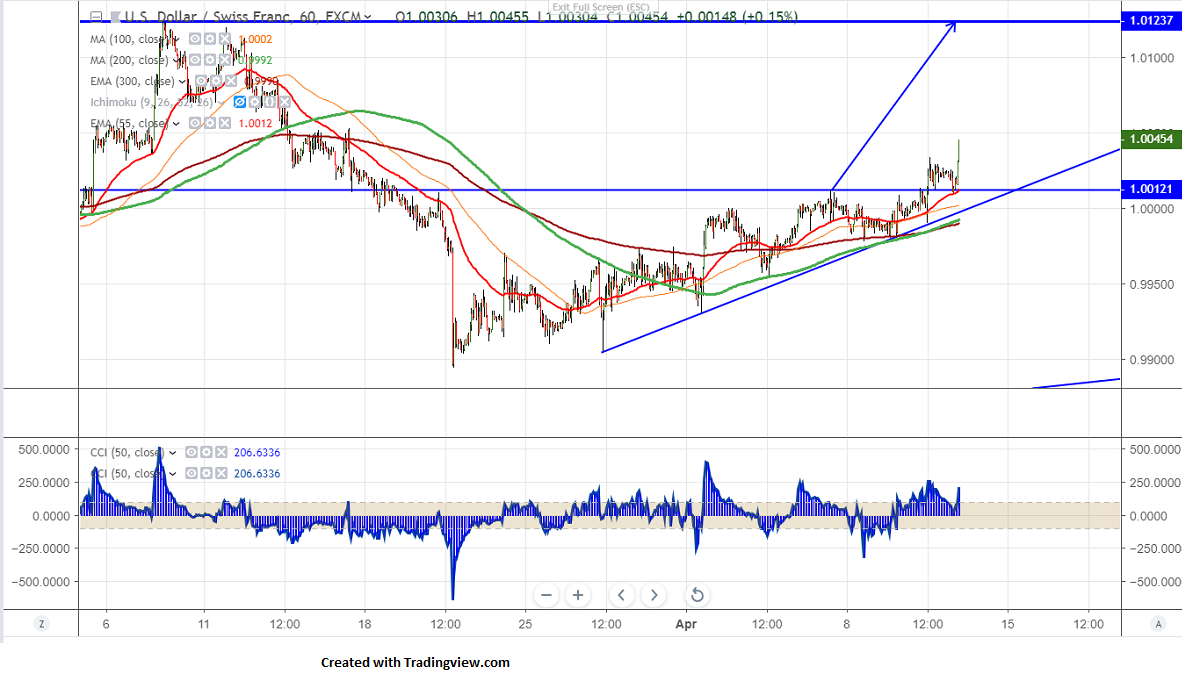Show the hidden Ichimoku indicator via eye
This screenshot has width=1182, height=676.
pyautogui.click(x=240, y=102)
